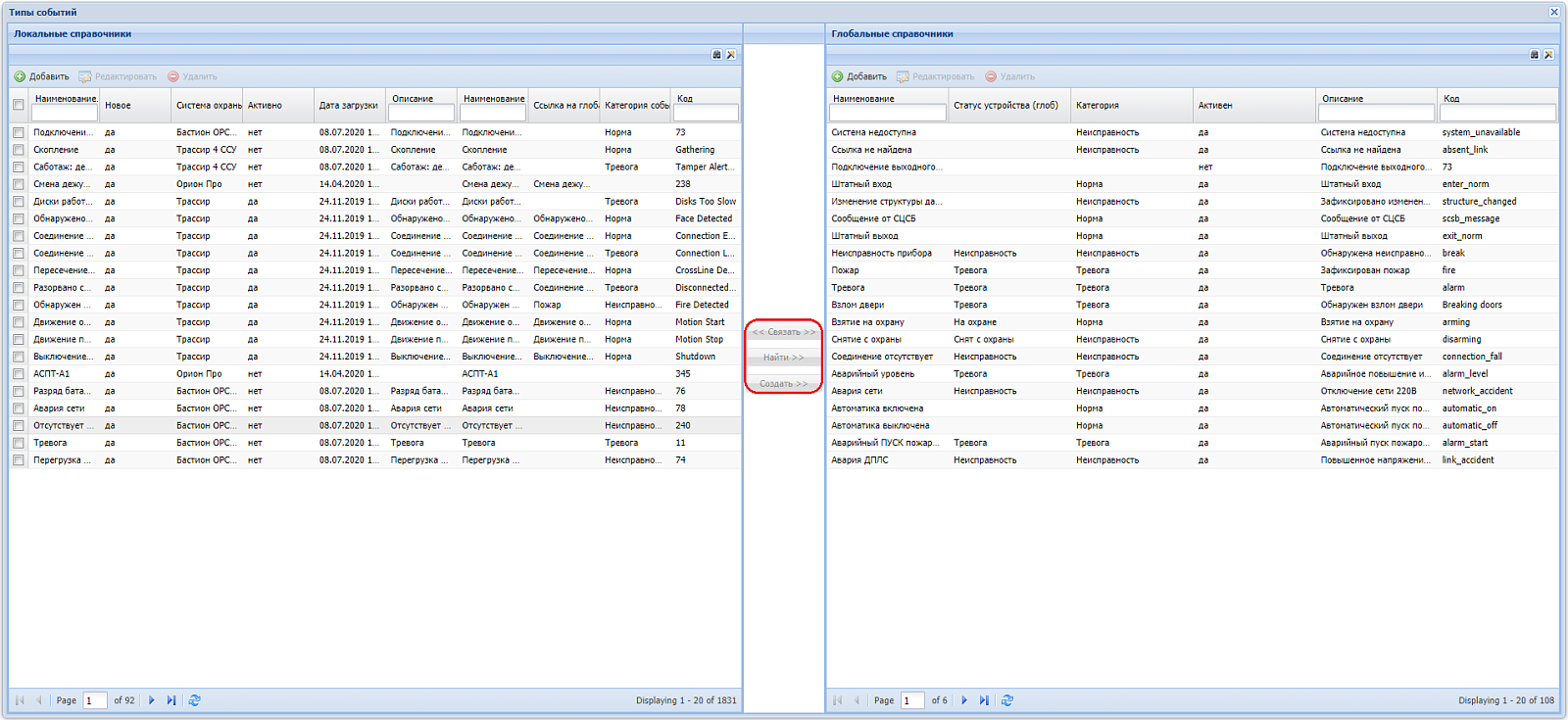Click the green Добавить icon in local panel
The height and width of the screenshot is (720, 1568).
(20, 76)
